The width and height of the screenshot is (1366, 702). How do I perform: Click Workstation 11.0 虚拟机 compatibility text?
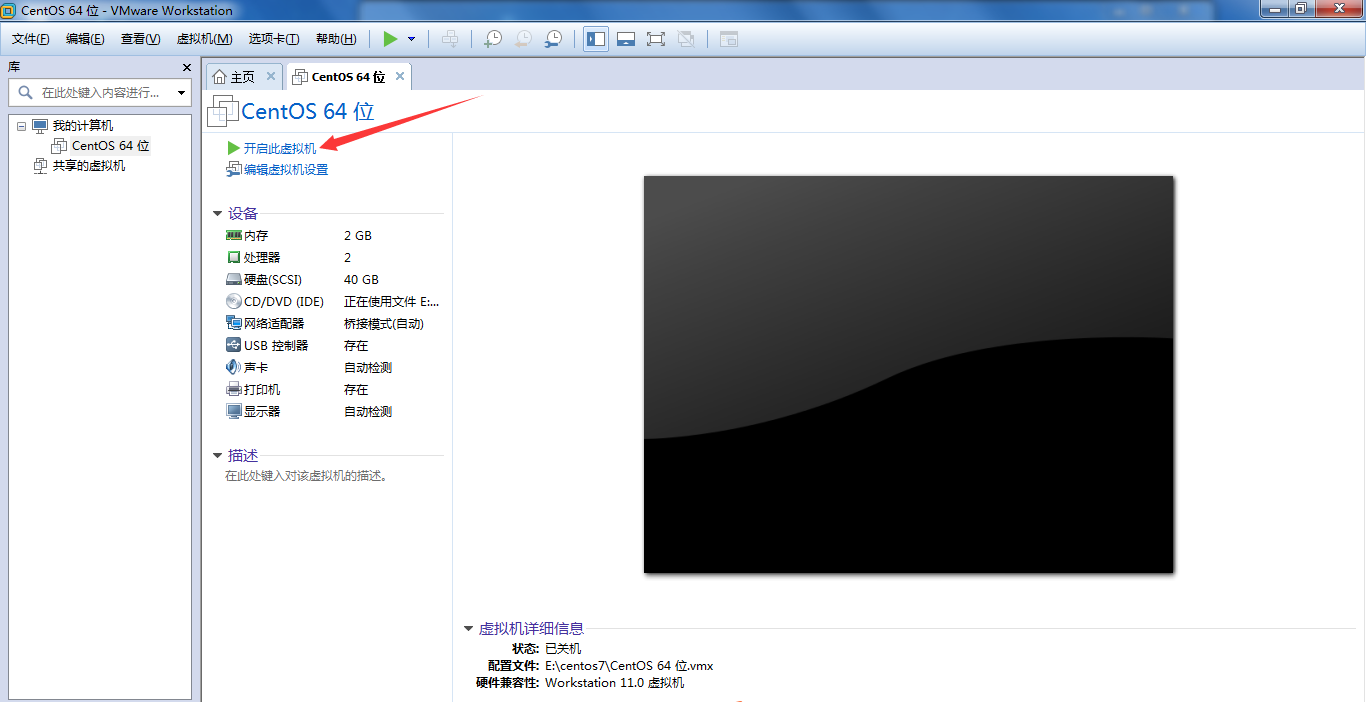(615, 683)
